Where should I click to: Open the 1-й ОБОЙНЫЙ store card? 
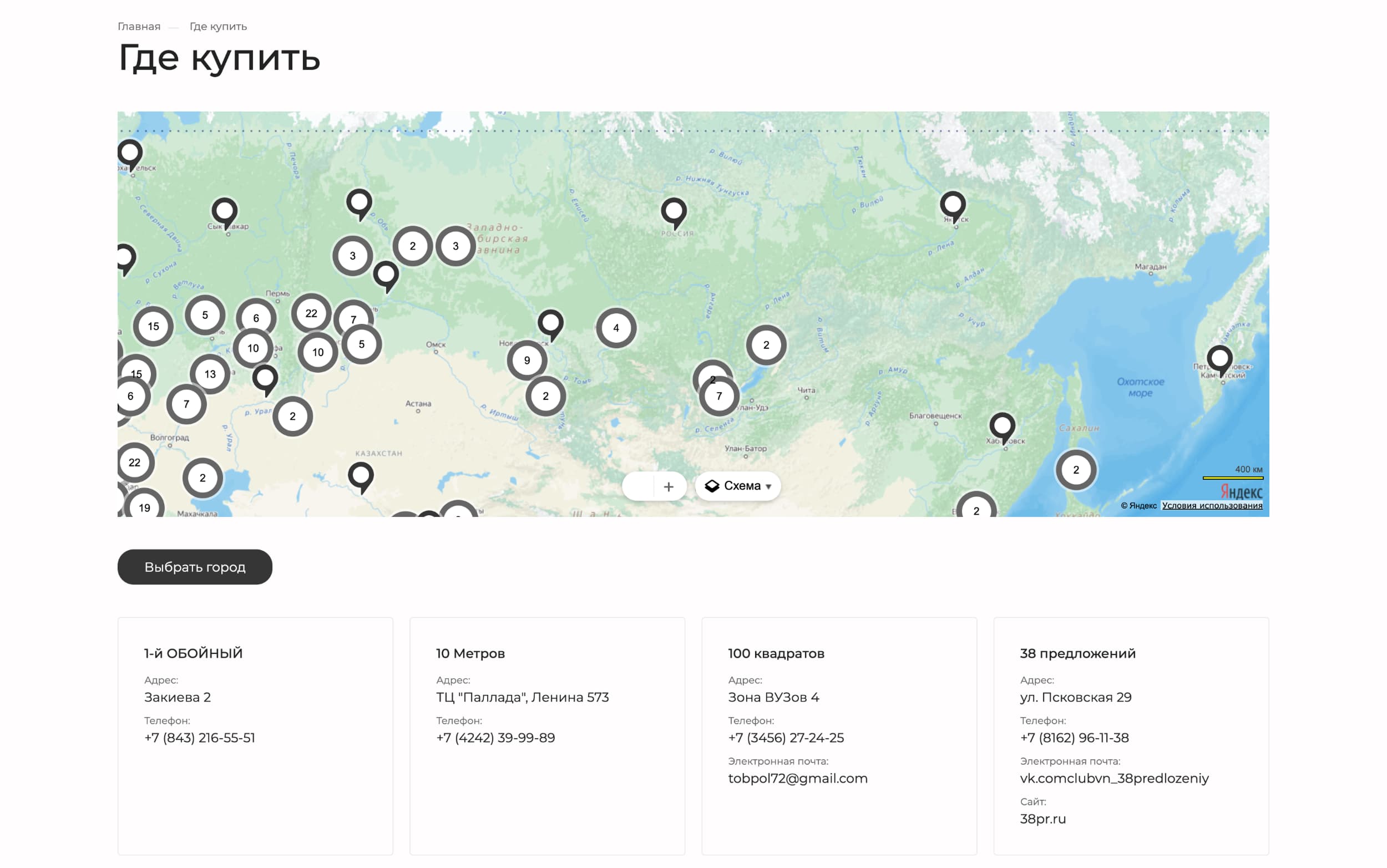coord(194,653)
